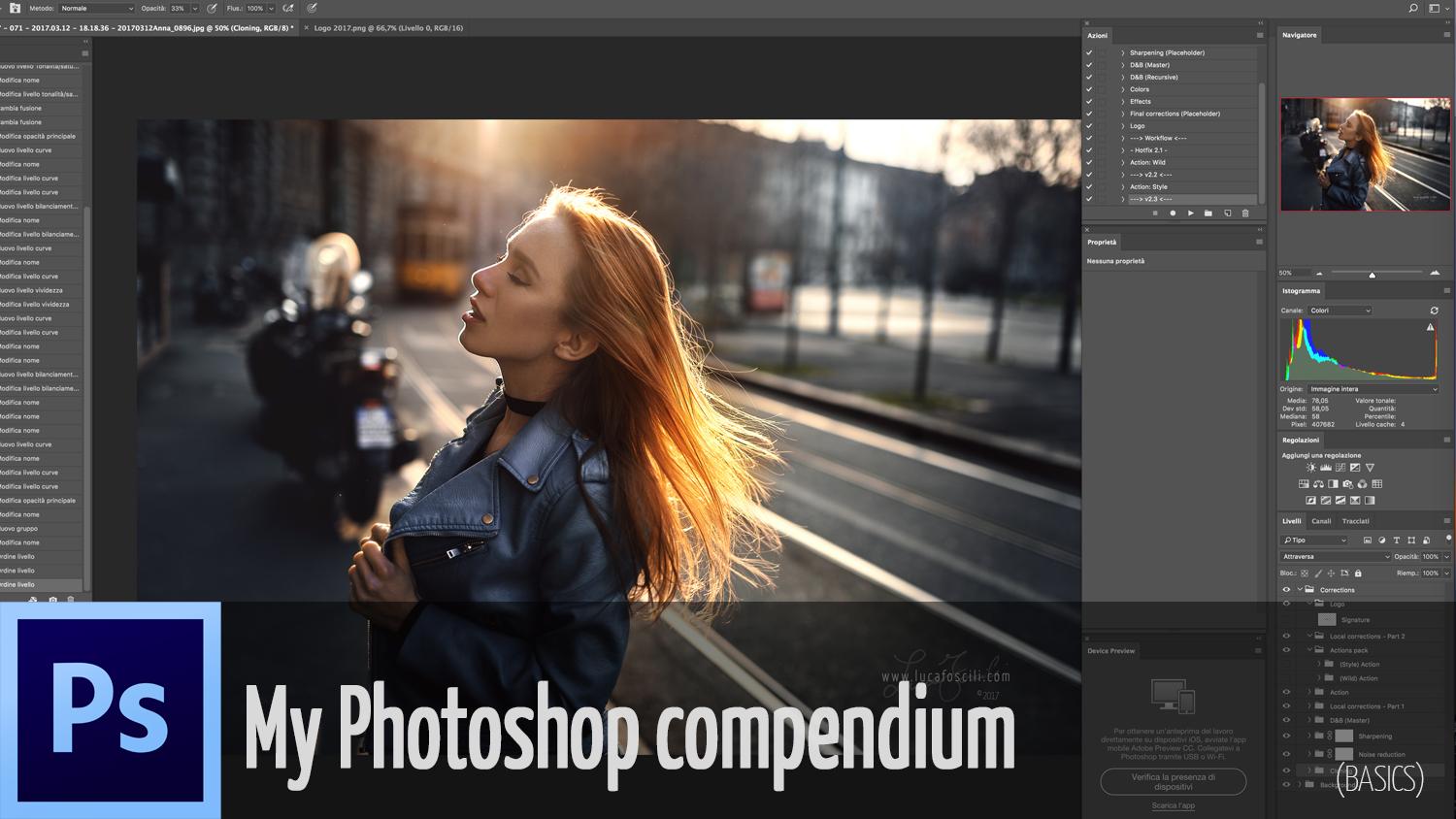The image size is (1456, 819).
Task: Lock all with the padlock icon
Action: click(x=1358, y=573)
